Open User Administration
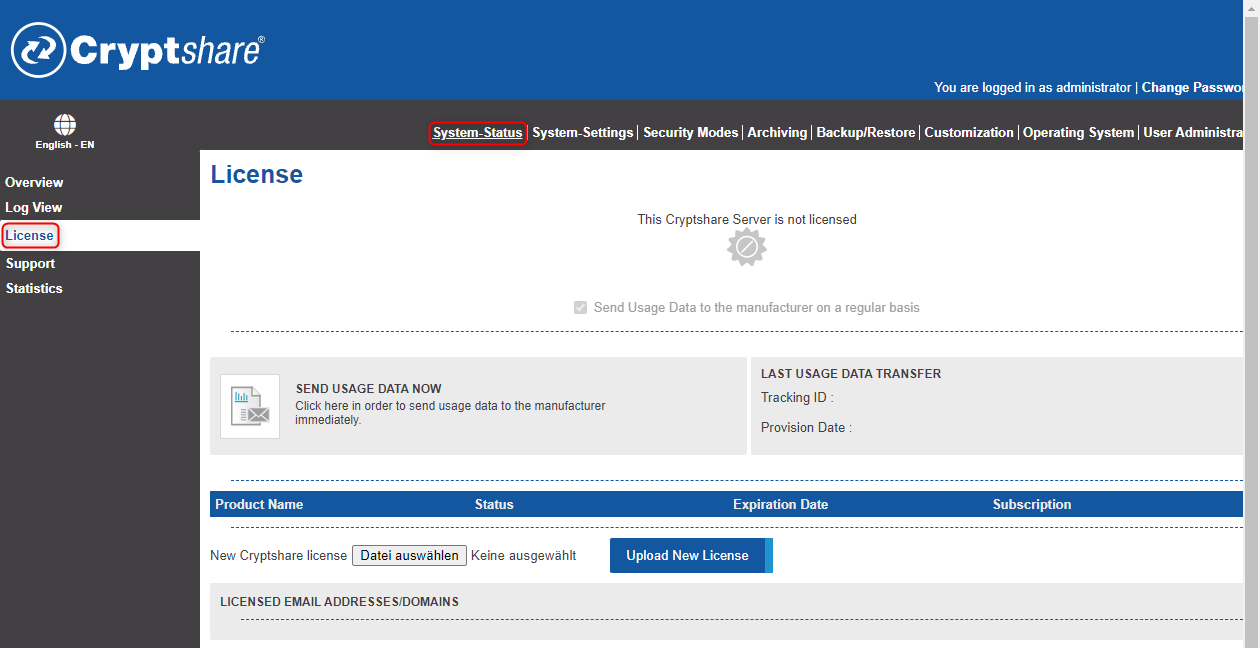Image resolution: width=1260 pixels, height=648 pixels. (1196, 131)
